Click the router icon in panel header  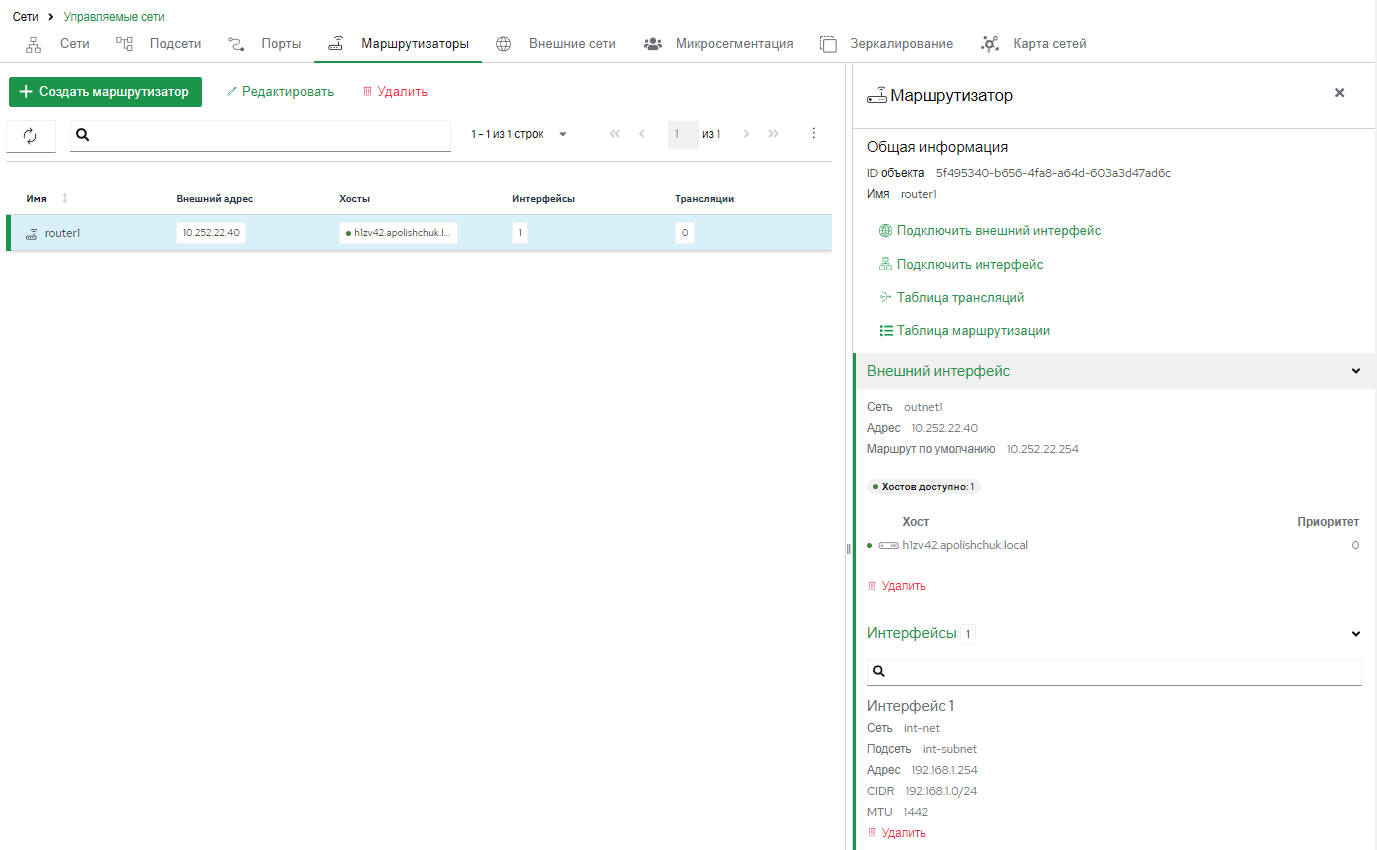tap(877, 95)
